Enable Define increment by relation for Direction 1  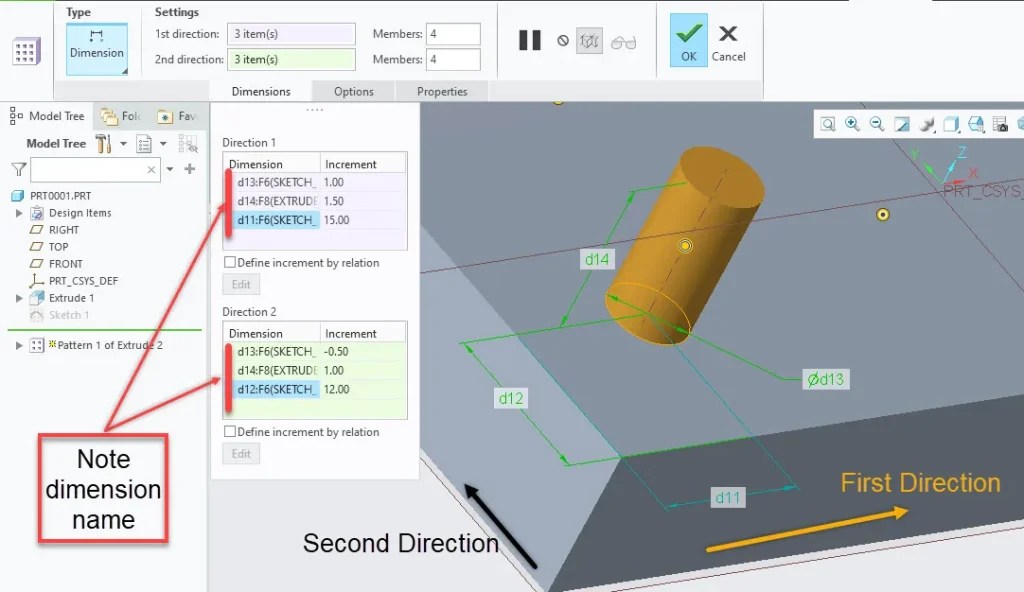(228, 262)
